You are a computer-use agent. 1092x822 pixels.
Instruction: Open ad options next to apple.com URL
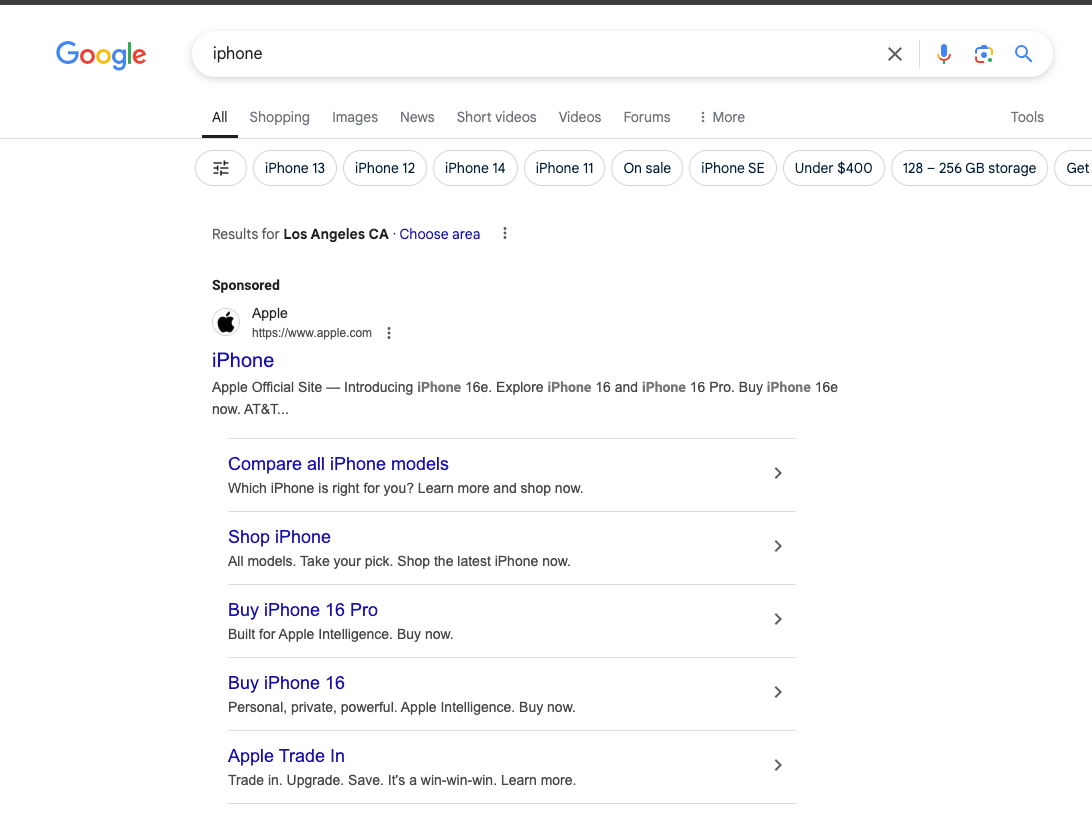pos(389,333)
